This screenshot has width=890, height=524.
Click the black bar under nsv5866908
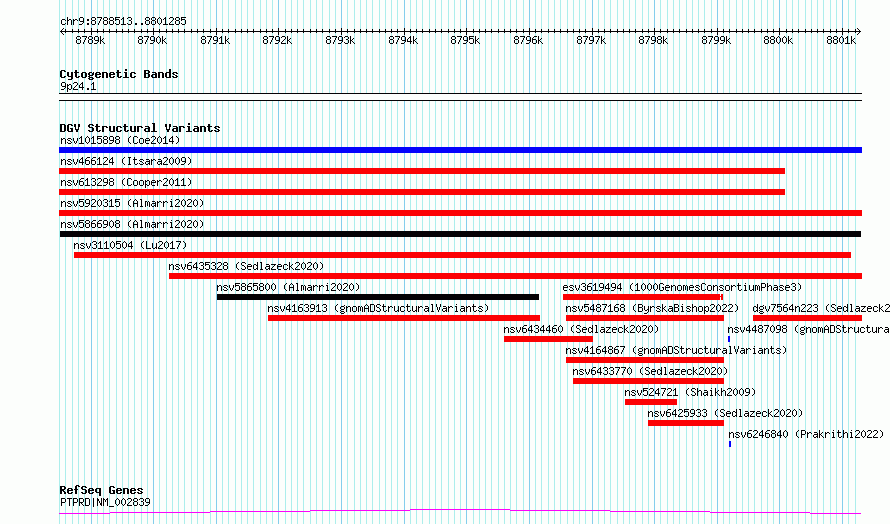(x=460, y=234)
